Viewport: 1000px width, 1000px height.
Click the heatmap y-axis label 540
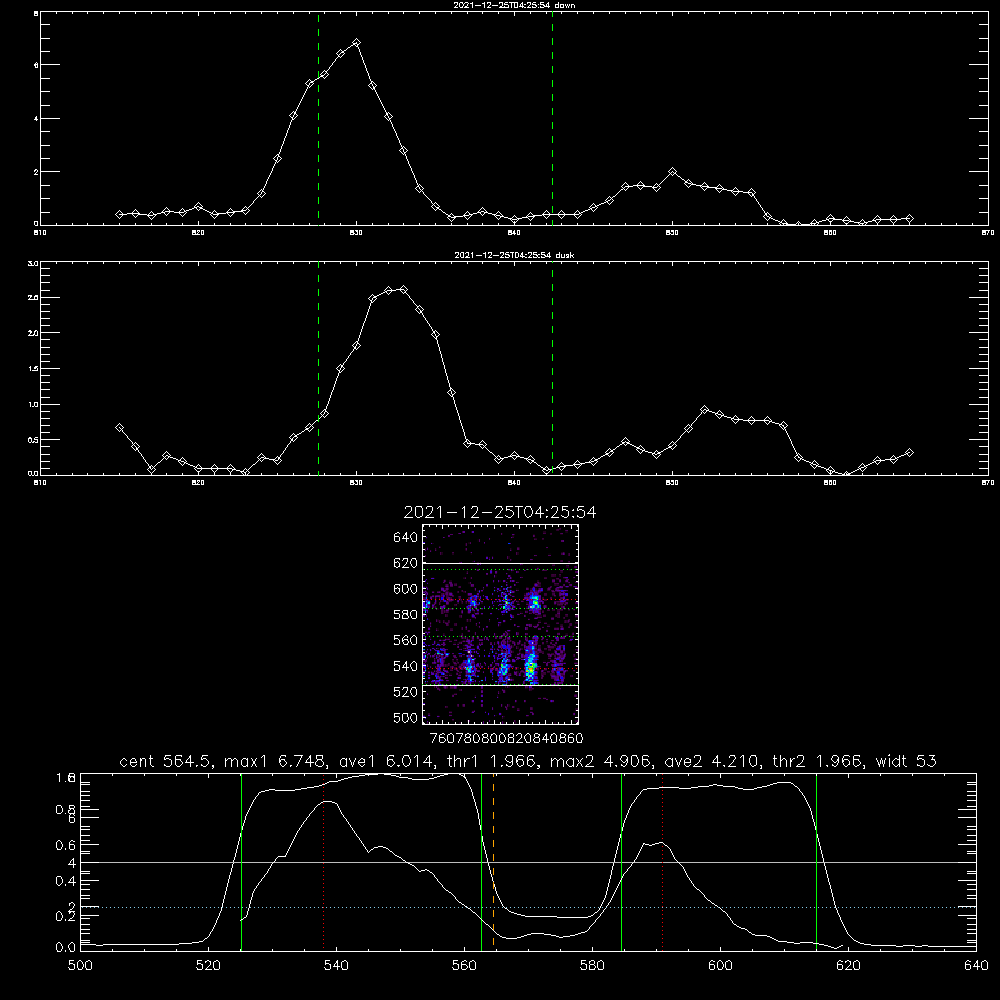click(405, 666)
